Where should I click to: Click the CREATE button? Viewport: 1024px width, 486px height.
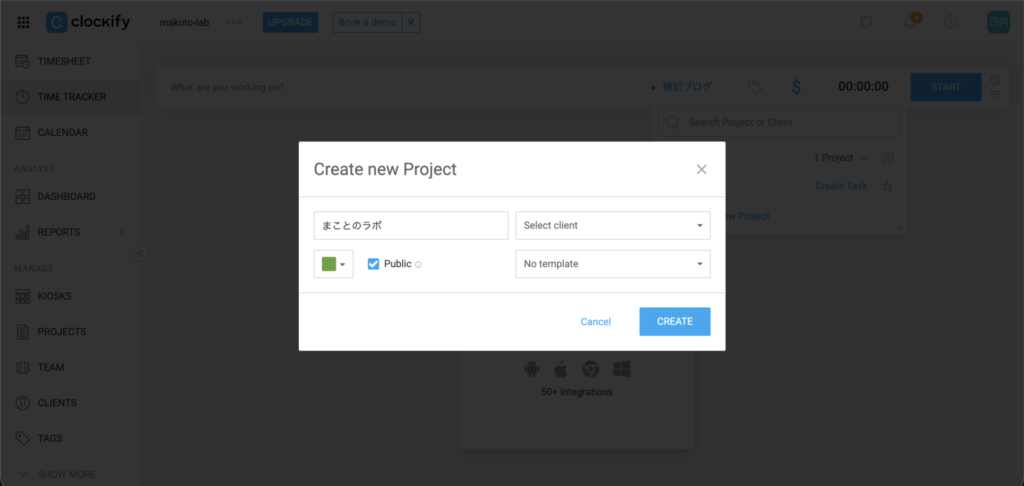coord(674,321)
